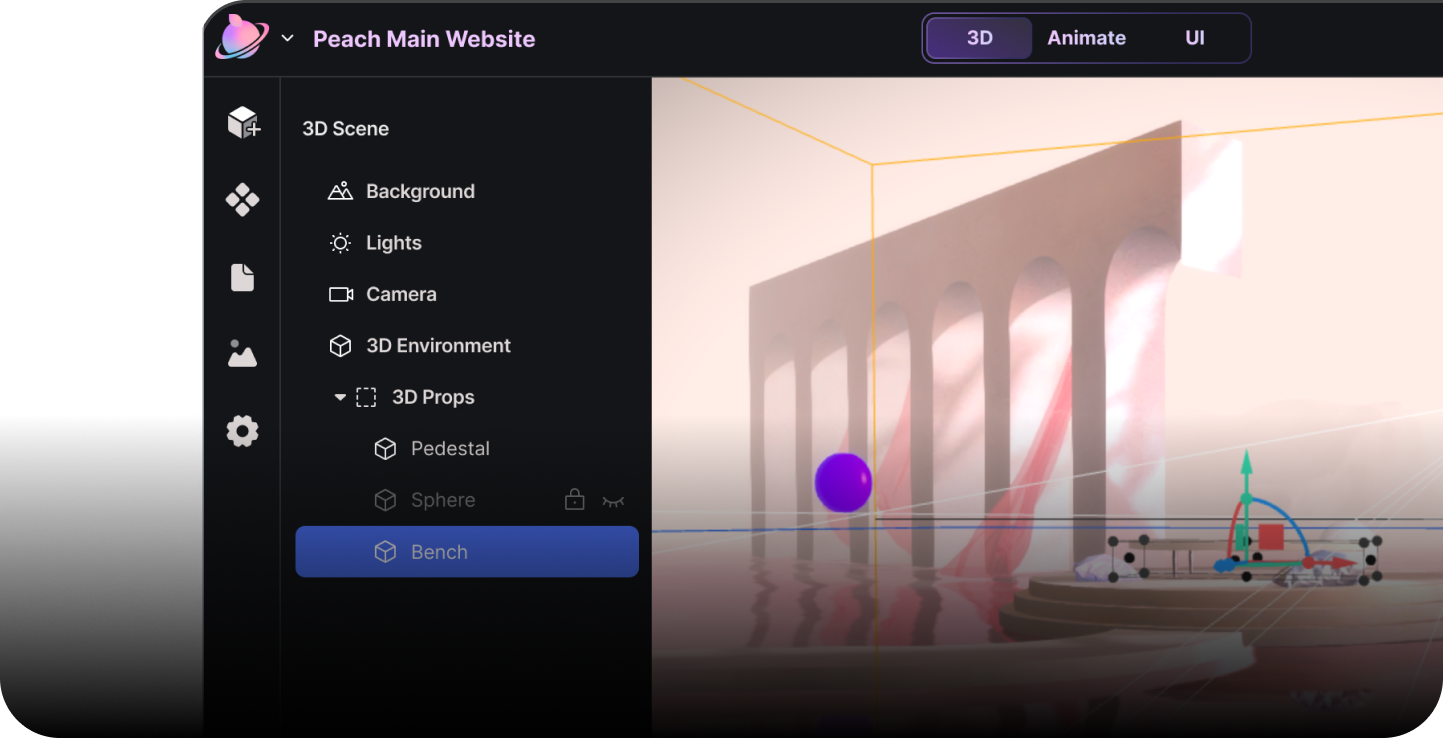Open the settings gear icon
The width and height of the screenshot is (1443, 738).
point(242,432)
